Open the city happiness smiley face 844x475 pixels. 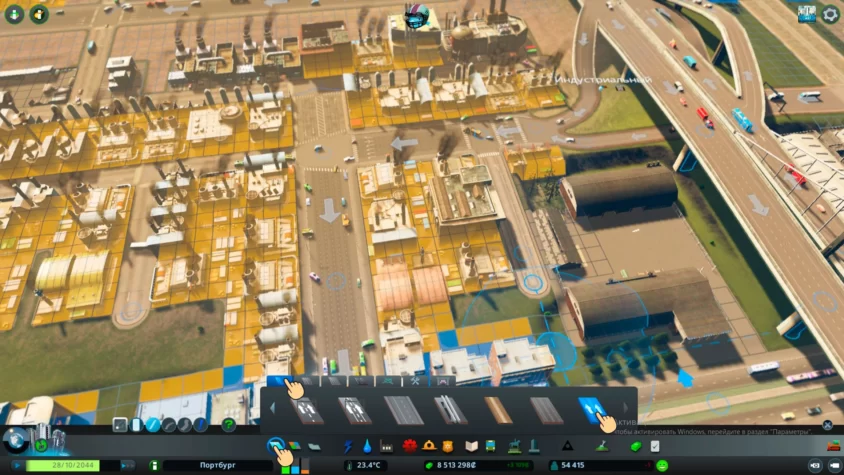pyautogui.click(x=662, y=465)
